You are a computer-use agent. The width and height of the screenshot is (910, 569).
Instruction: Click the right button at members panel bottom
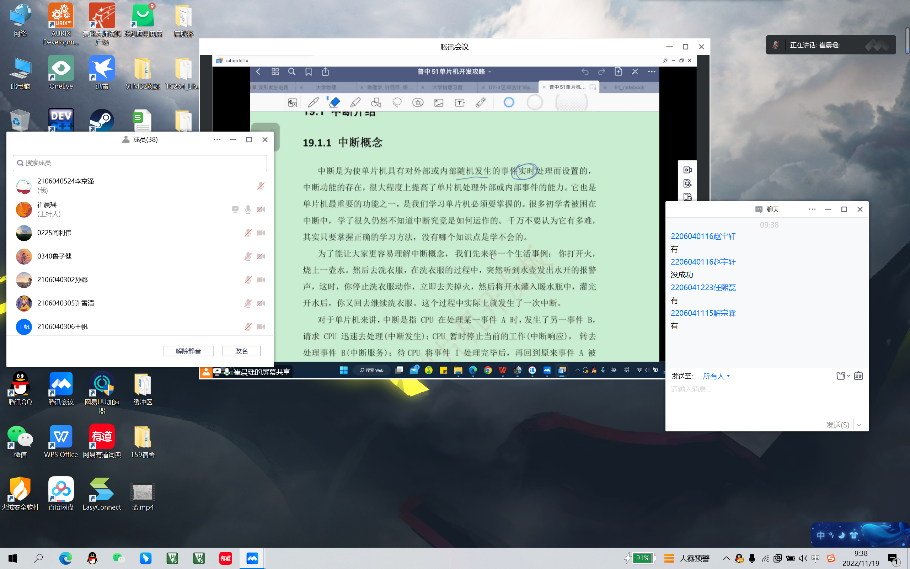(241, 351)
